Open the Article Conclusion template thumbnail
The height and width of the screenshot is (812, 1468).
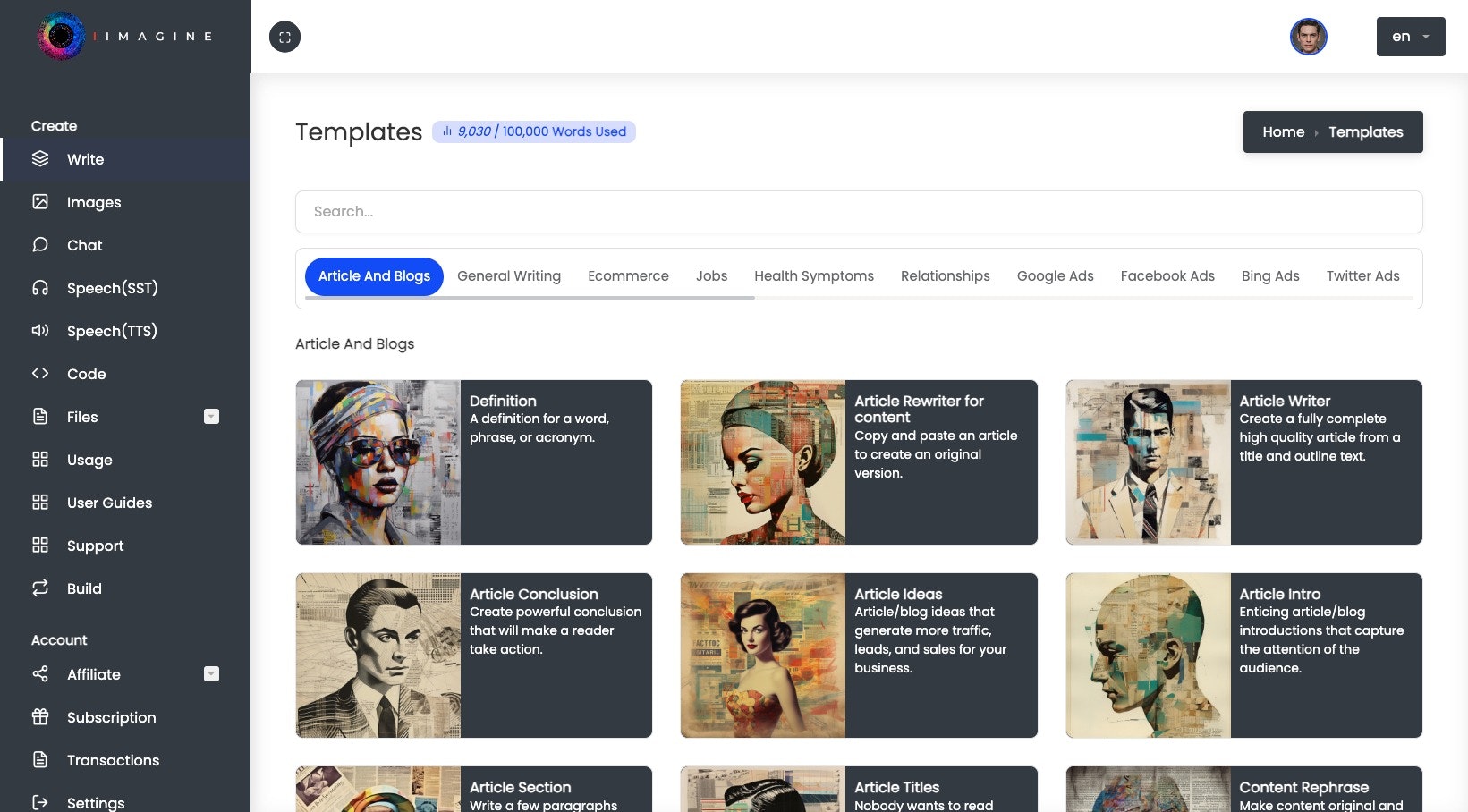point(378,656)
